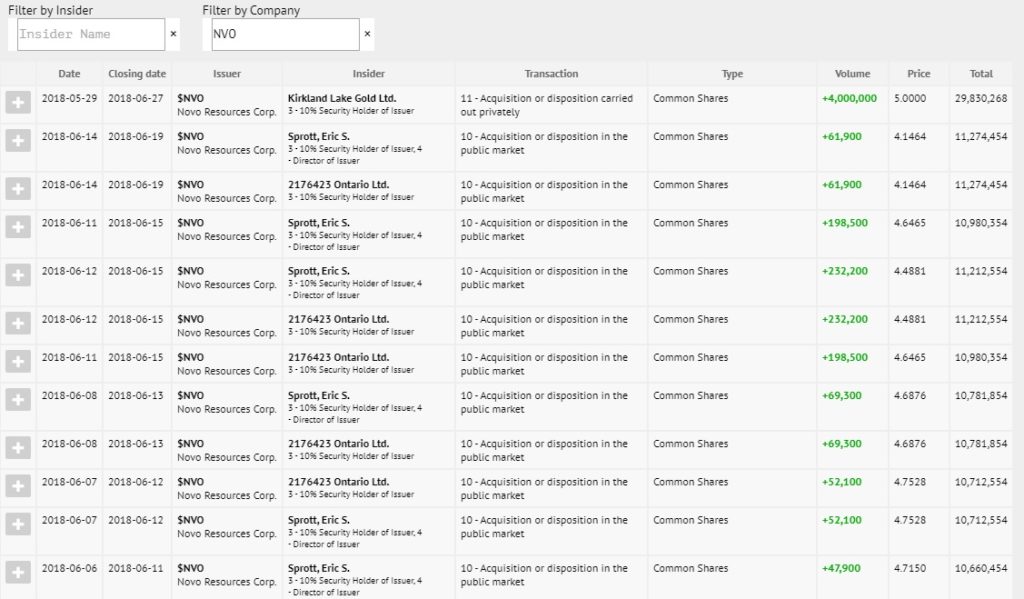1024x599 pixels.
Task: Click $NVO issuer in the Kirkland Lake row
Action: [x=191, y=98]
